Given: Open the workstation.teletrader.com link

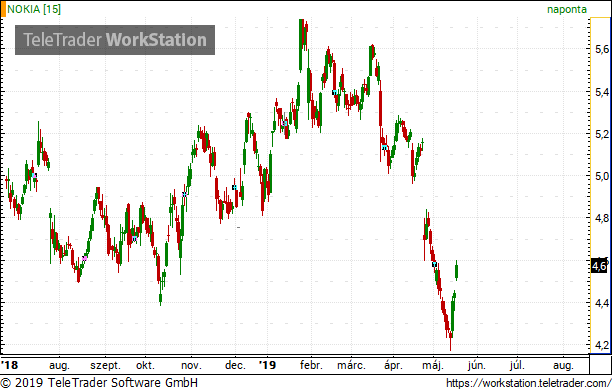Looking at the screenshot, I should [528, 383].
